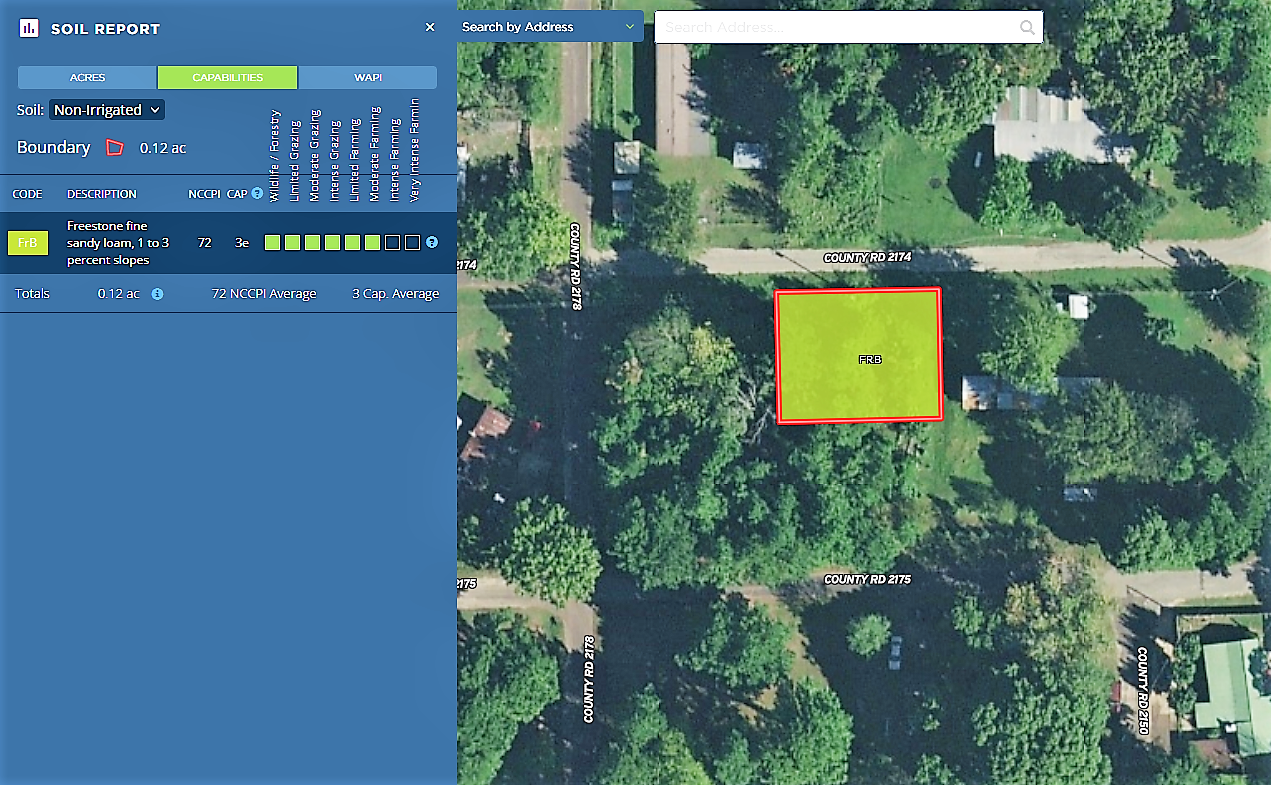Click the Moderate Grazing capability square
The width and height of the screenshot is (1271, 785).
[312, 243]
